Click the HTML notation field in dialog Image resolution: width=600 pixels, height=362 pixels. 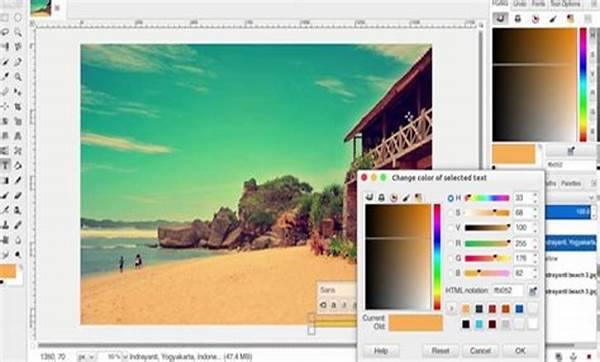(x=507, y=291)
